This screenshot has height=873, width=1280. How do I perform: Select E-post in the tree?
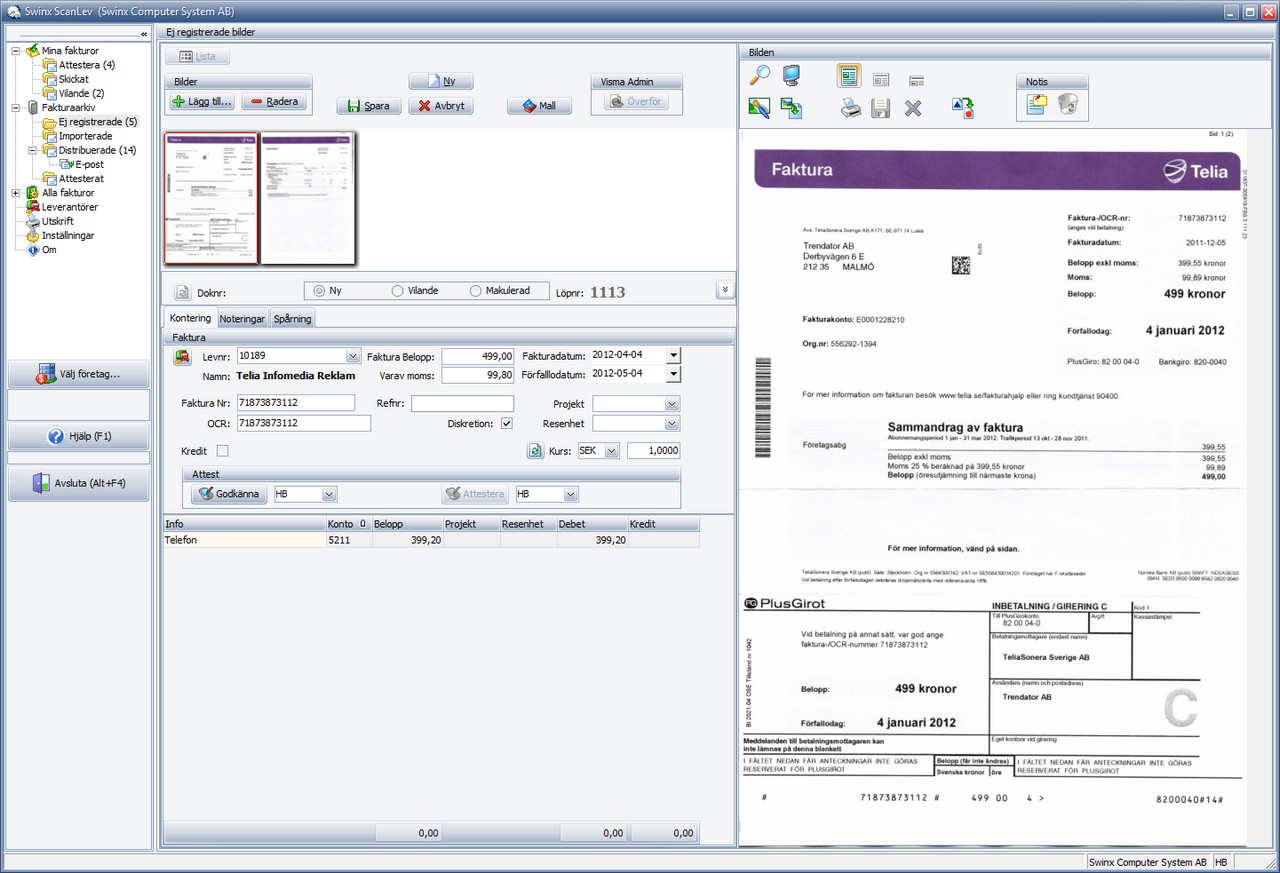coord(89,164)
